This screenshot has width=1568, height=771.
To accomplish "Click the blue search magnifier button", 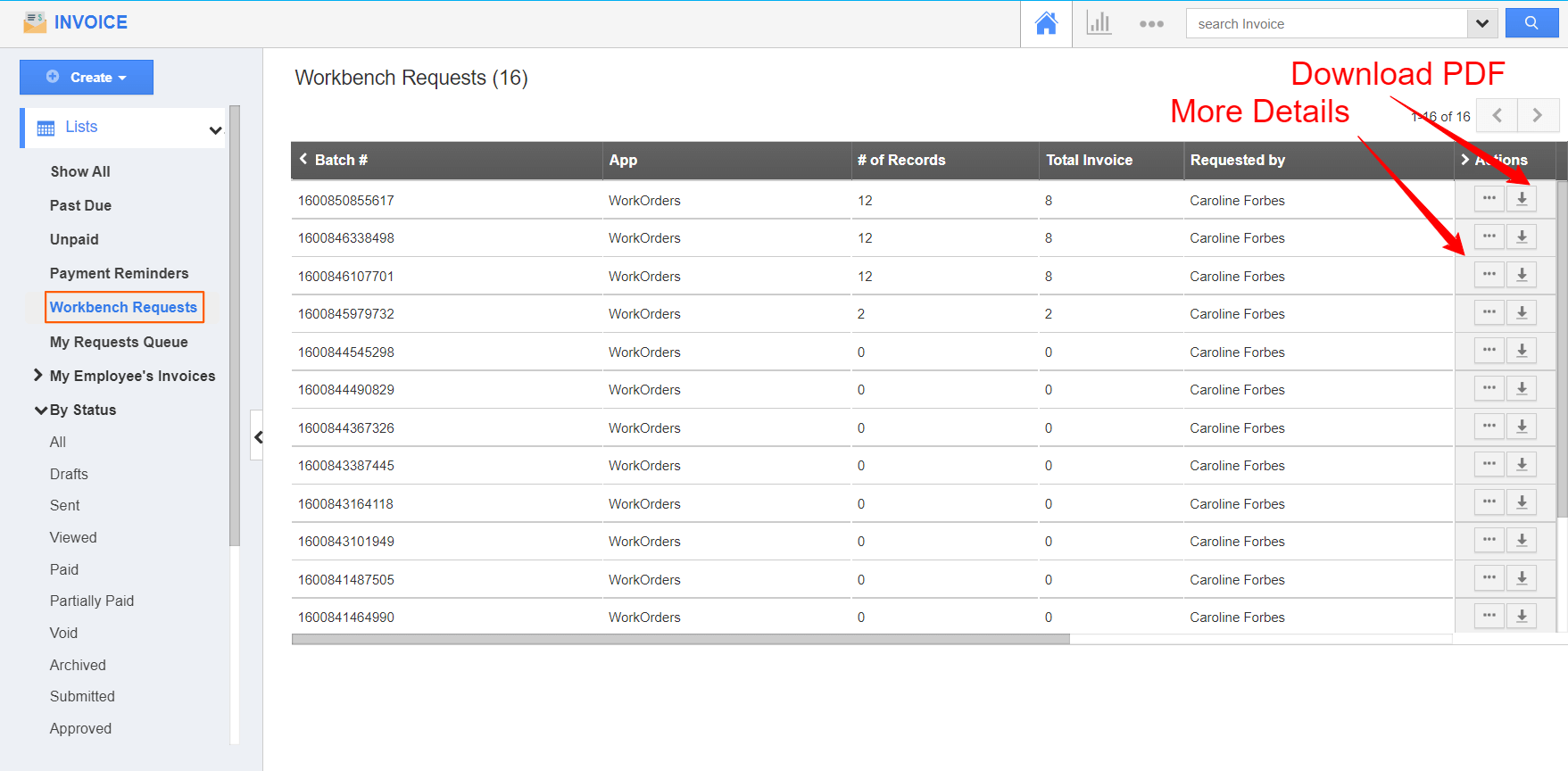I will point(1531,23).
